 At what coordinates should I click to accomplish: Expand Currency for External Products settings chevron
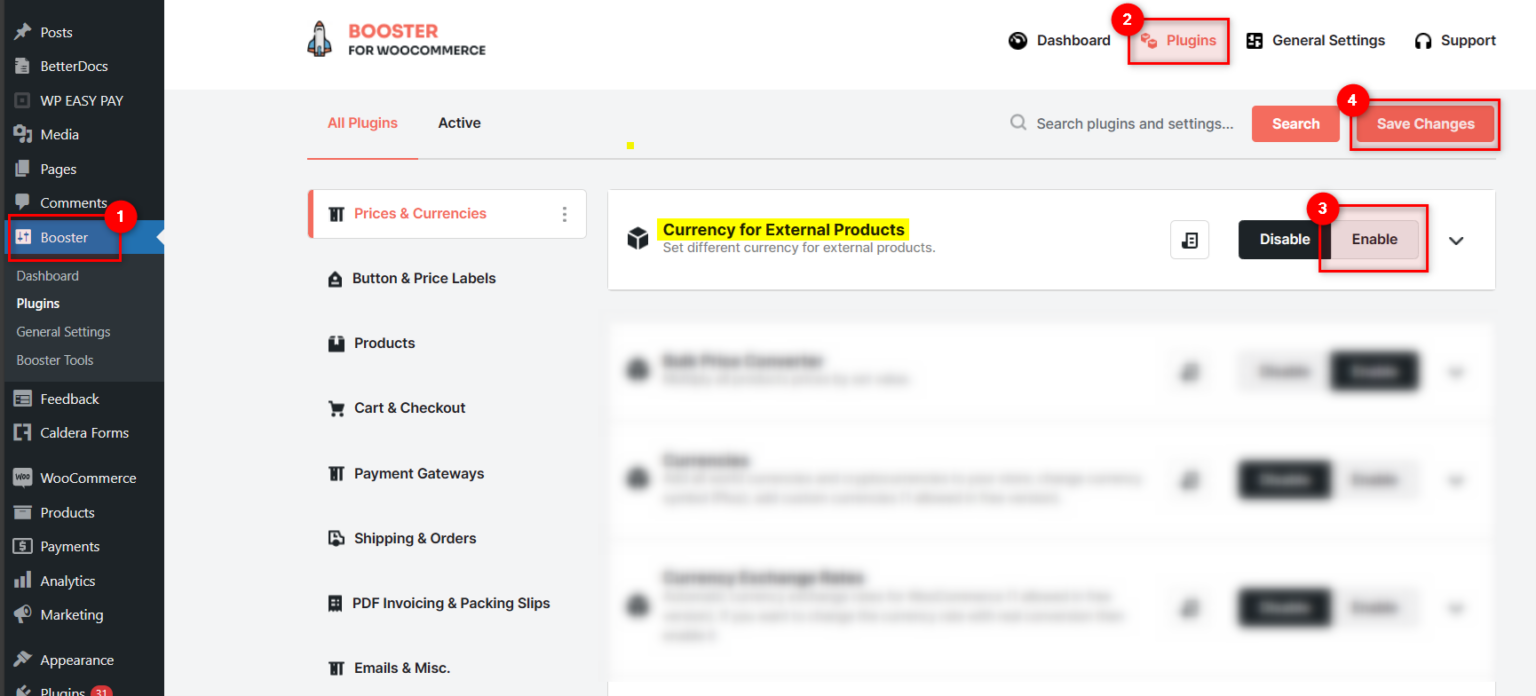pyautogui.click(x=1456, y=240)
